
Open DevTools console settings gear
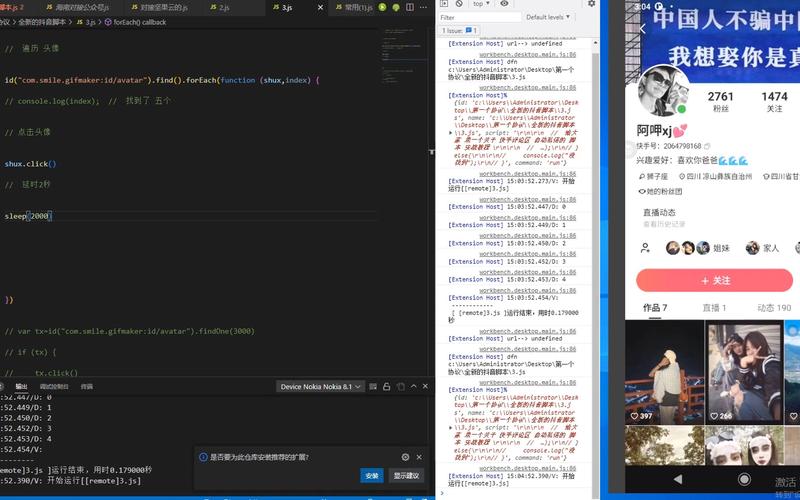[591, 4]
